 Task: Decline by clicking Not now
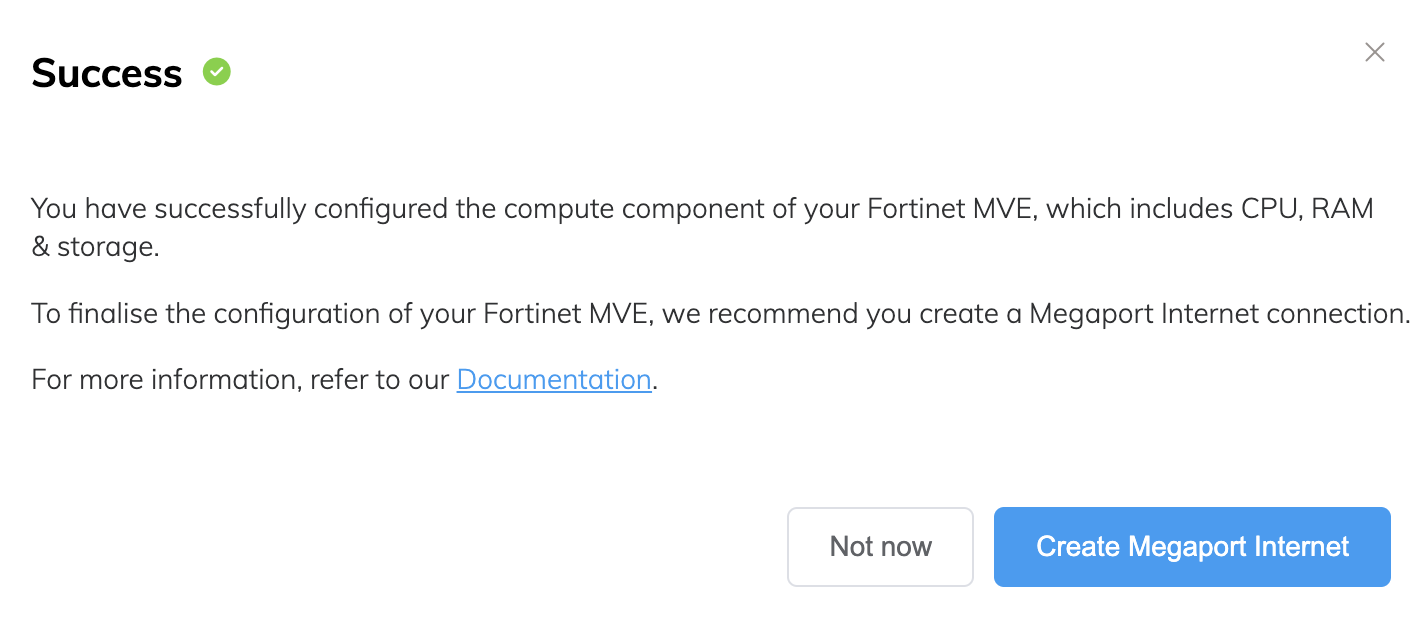(x=880, y=546)
